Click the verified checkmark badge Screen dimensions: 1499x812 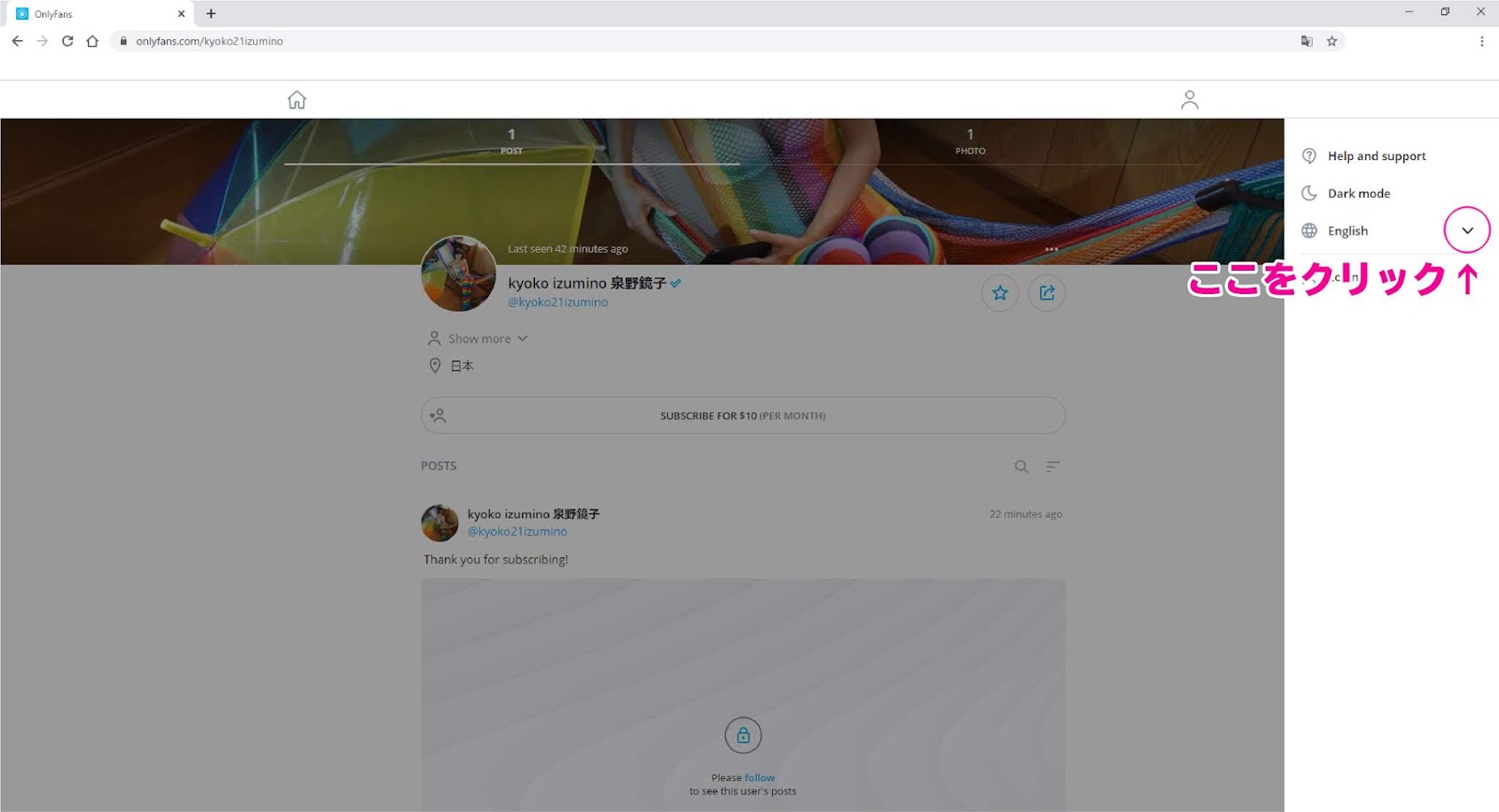pos(675,283)
